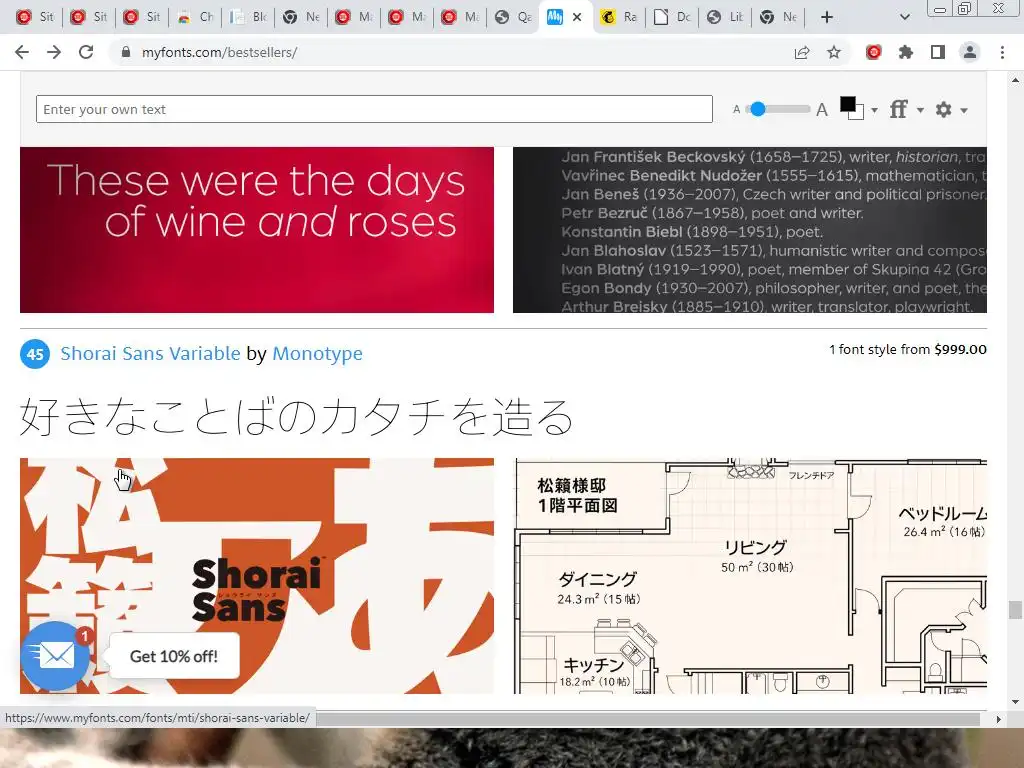Switch to the Ch tab

pos(196,17)
